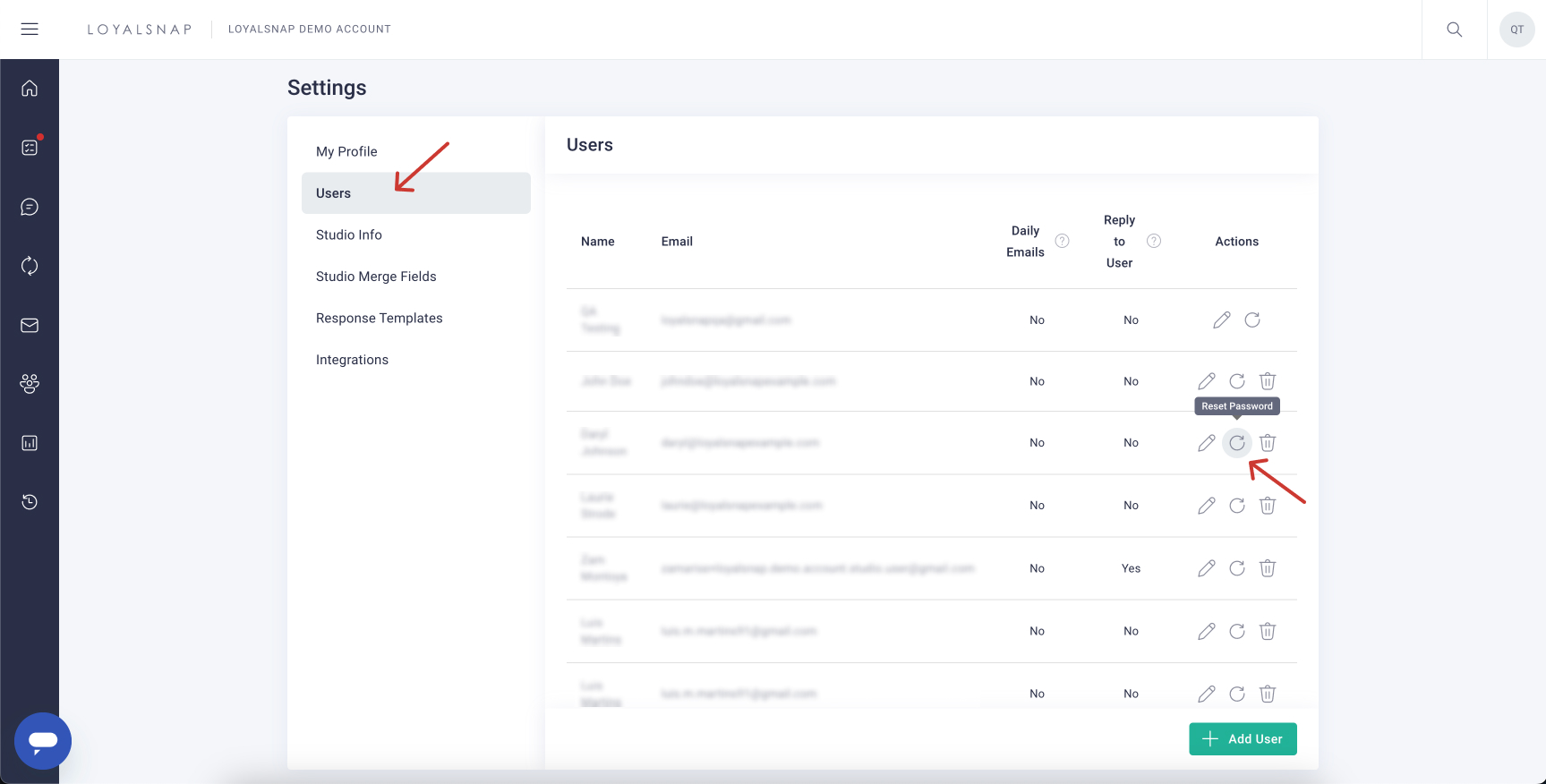This screenshot has width=1546, height=784.
Task: Open the hamburger menu in the top bar
Action: click(x=30, y=29)
